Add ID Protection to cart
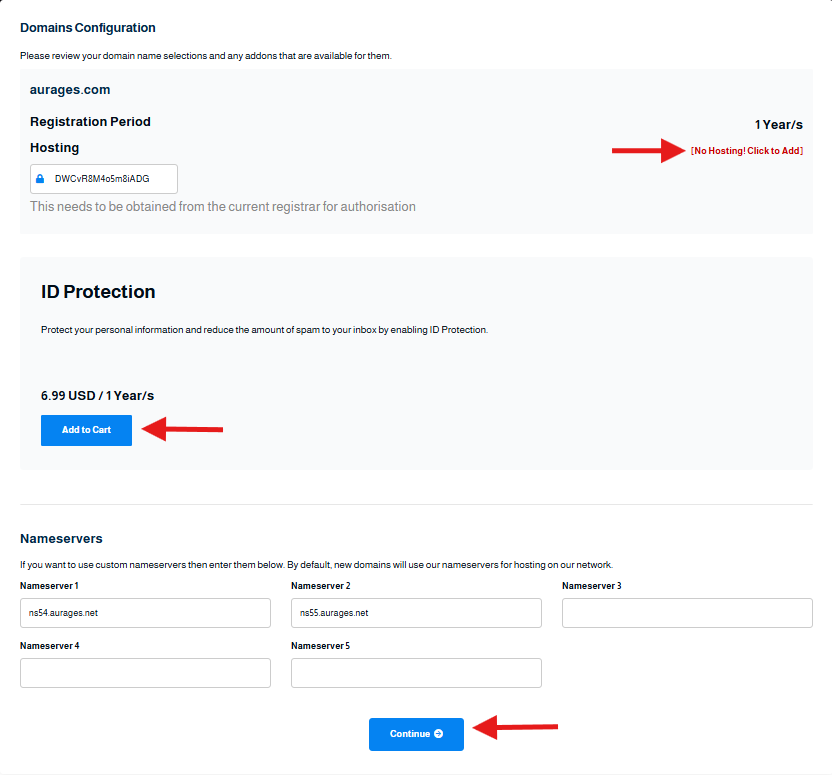The image size is (832, 775). [x=86, y=430]
